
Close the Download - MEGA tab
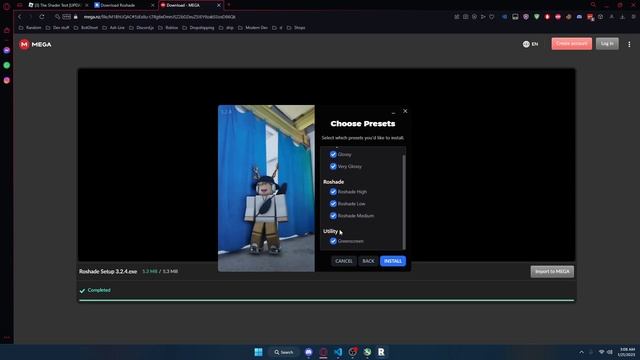coord(219,5)
